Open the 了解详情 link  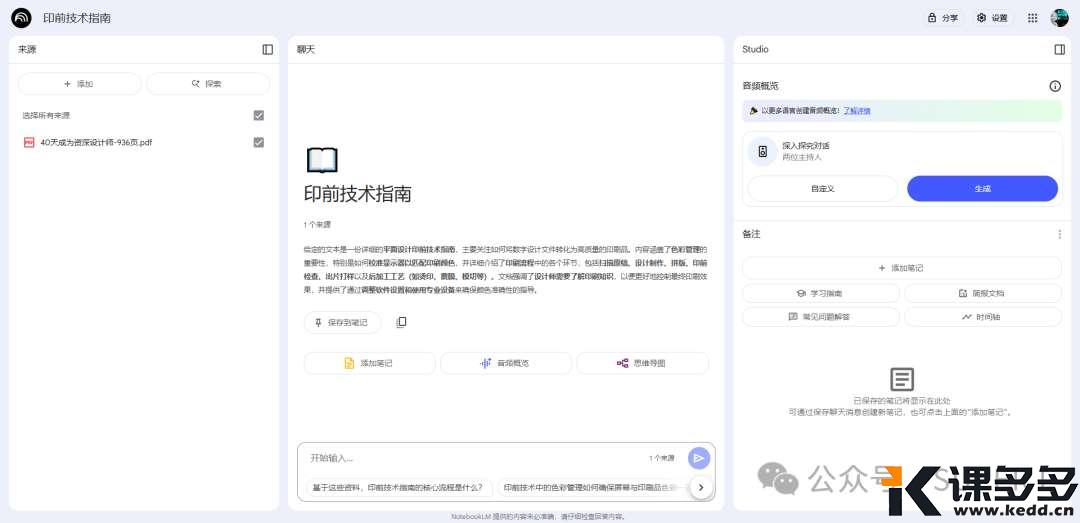pos(856,111)
